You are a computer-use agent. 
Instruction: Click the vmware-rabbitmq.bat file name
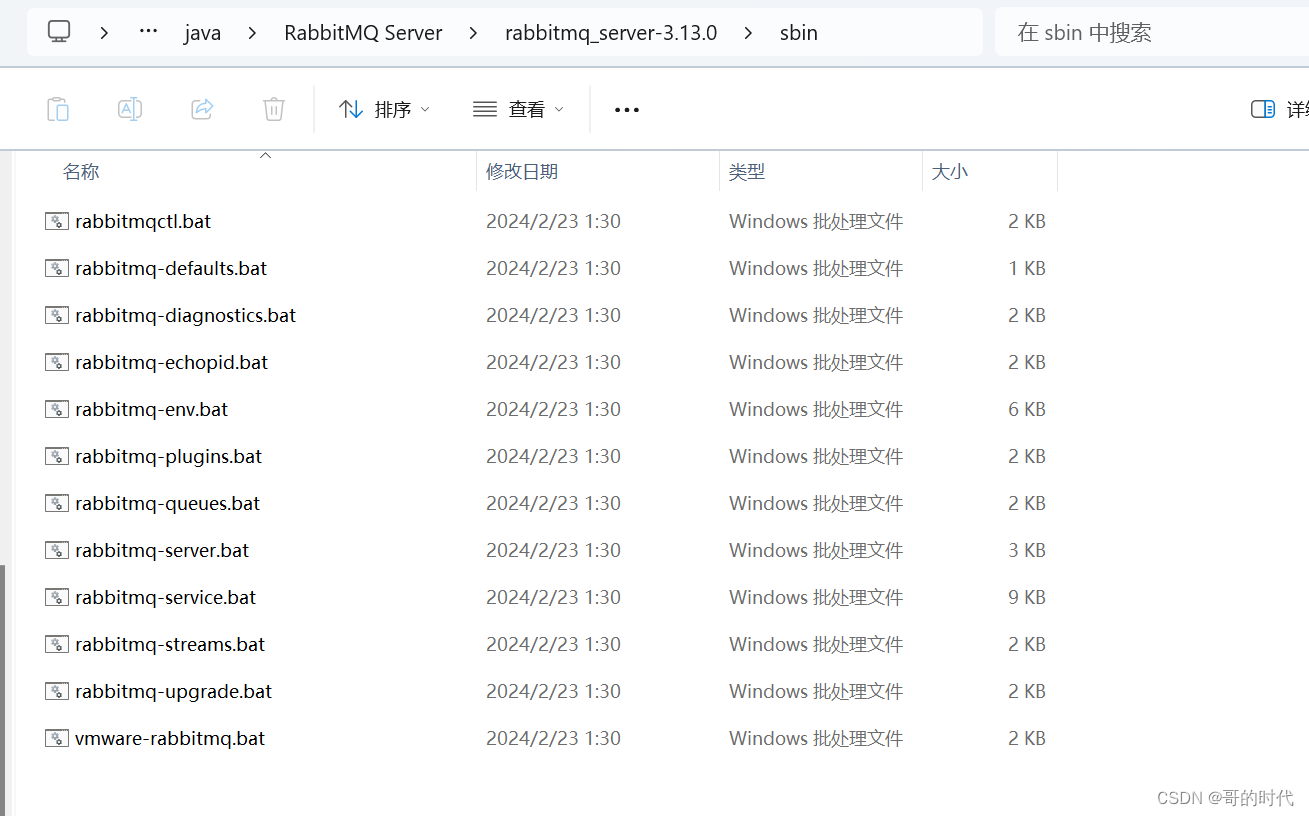pos(170,738)
